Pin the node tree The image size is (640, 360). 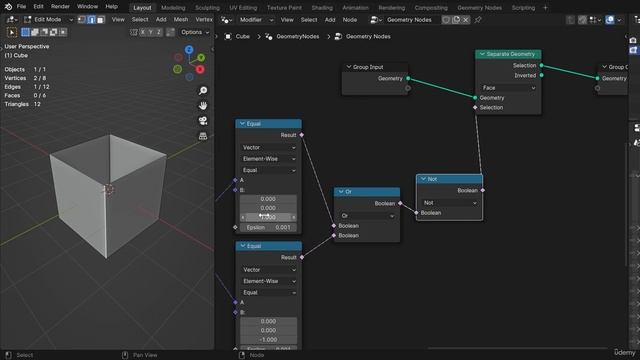pos(478,20)
